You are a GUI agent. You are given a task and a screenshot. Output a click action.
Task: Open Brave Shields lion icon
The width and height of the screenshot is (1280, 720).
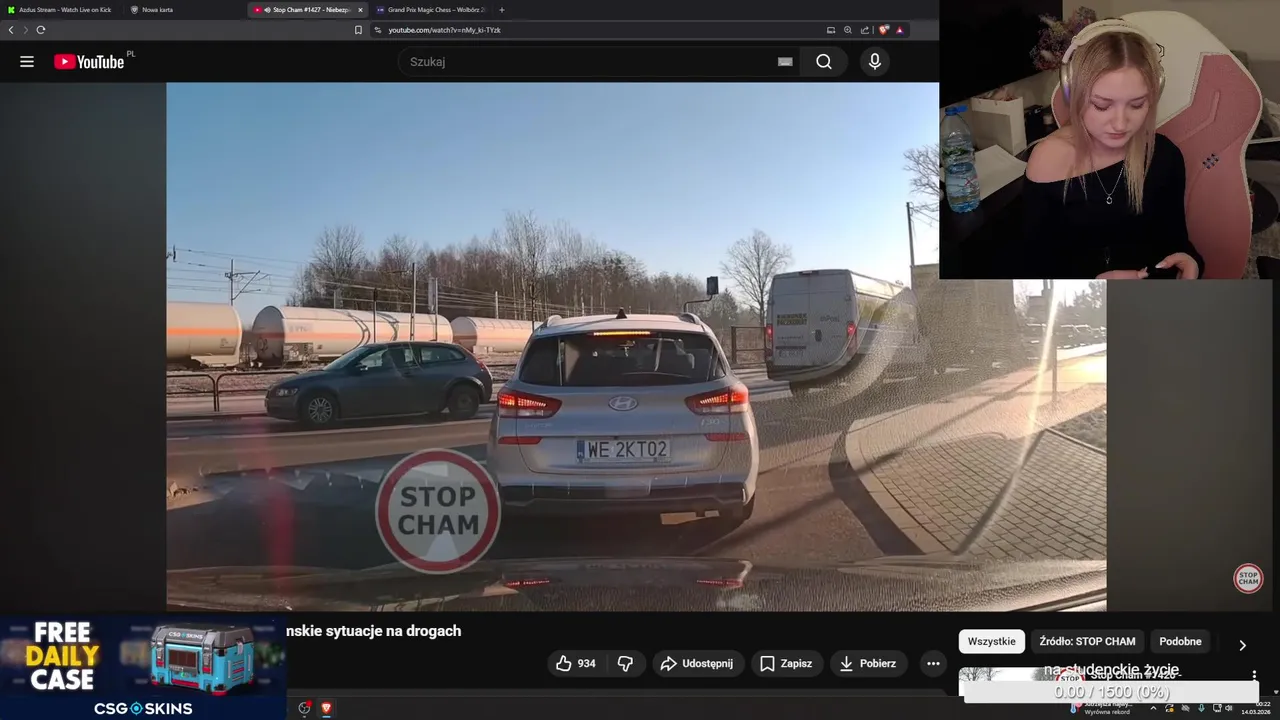point(883,30)
